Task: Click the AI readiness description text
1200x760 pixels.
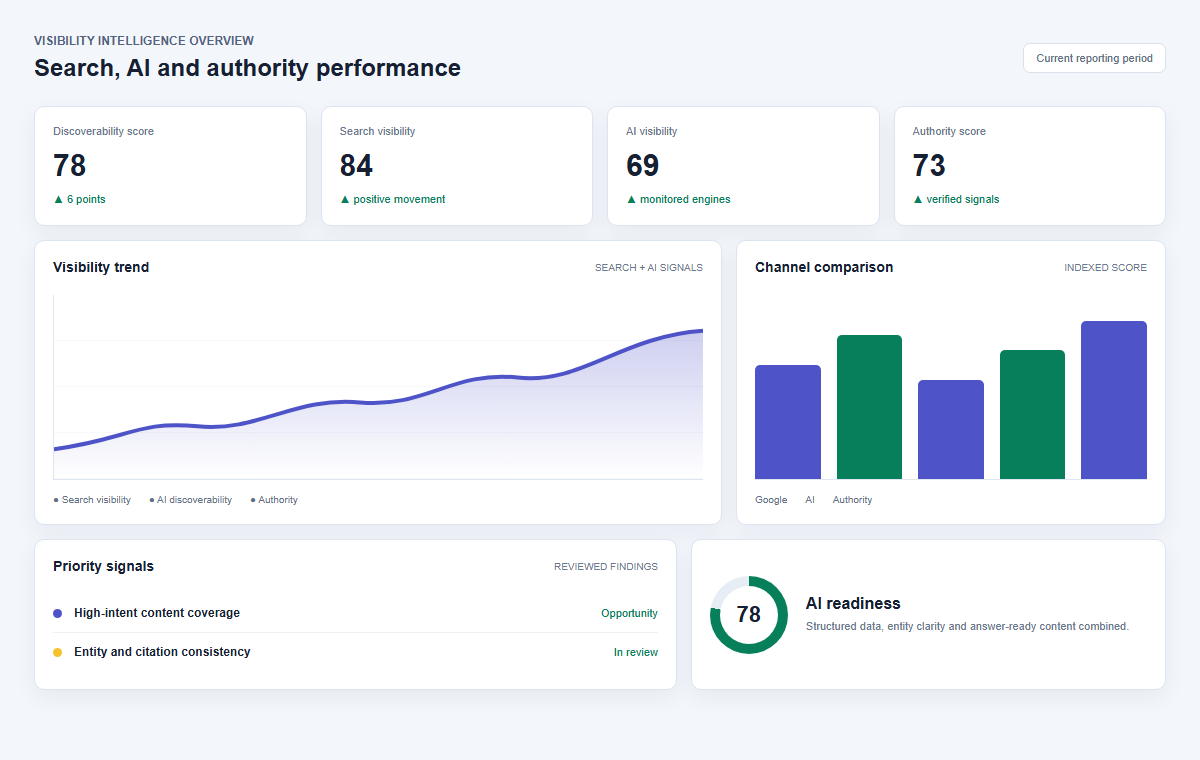Action: coord(967,627)
